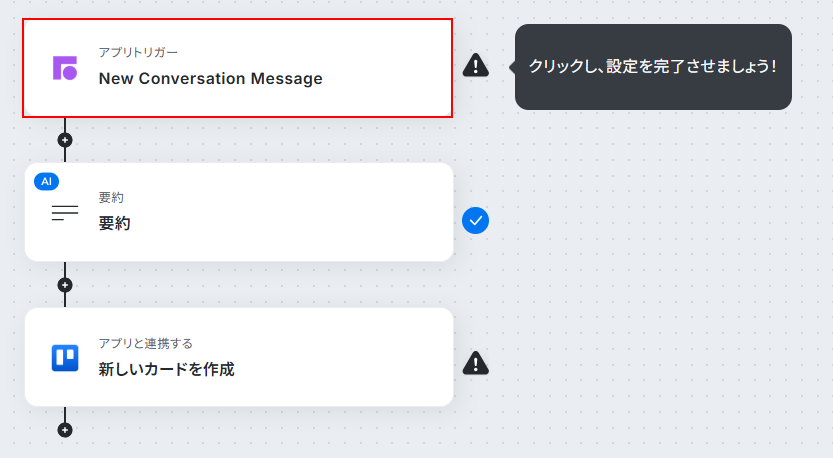Click the New Conversation Message title text
The width and height of the screenshot is (833, 458).
pos(210,79)
